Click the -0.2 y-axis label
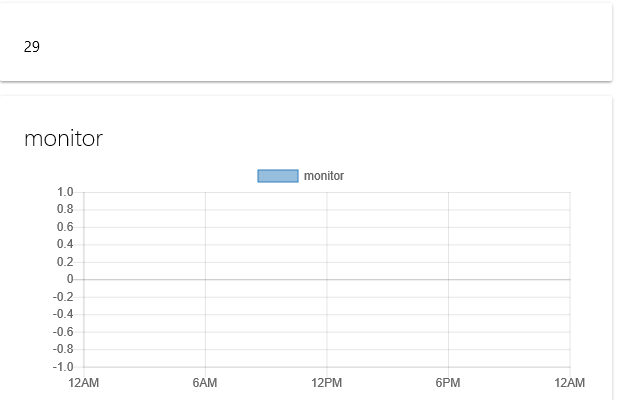Screen dimensions: 618x400 point(63,297)
